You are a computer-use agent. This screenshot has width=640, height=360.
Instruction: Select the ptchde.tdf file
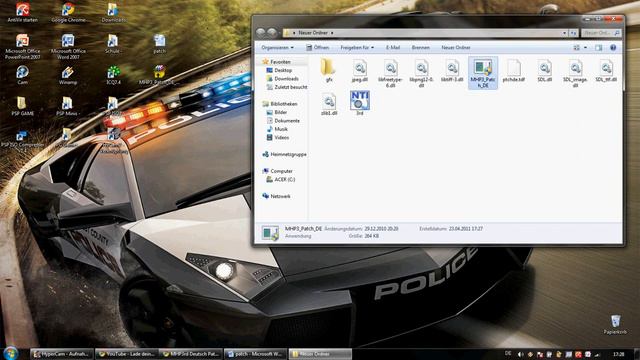[x=513, y=70]
